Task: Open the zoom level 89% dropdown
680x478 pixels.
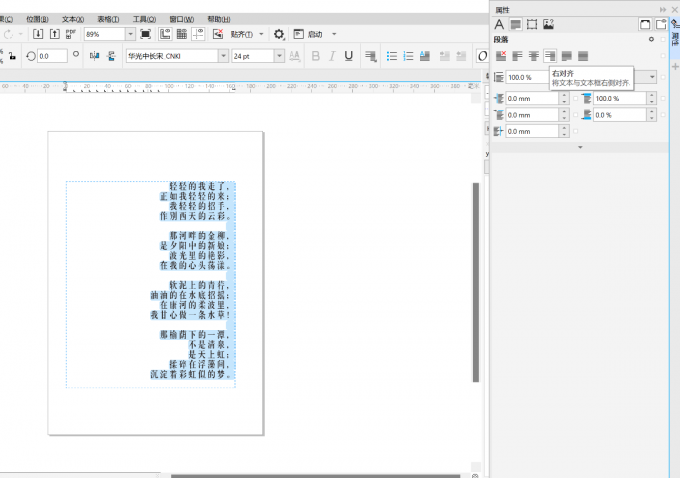Action: point(130,34)
